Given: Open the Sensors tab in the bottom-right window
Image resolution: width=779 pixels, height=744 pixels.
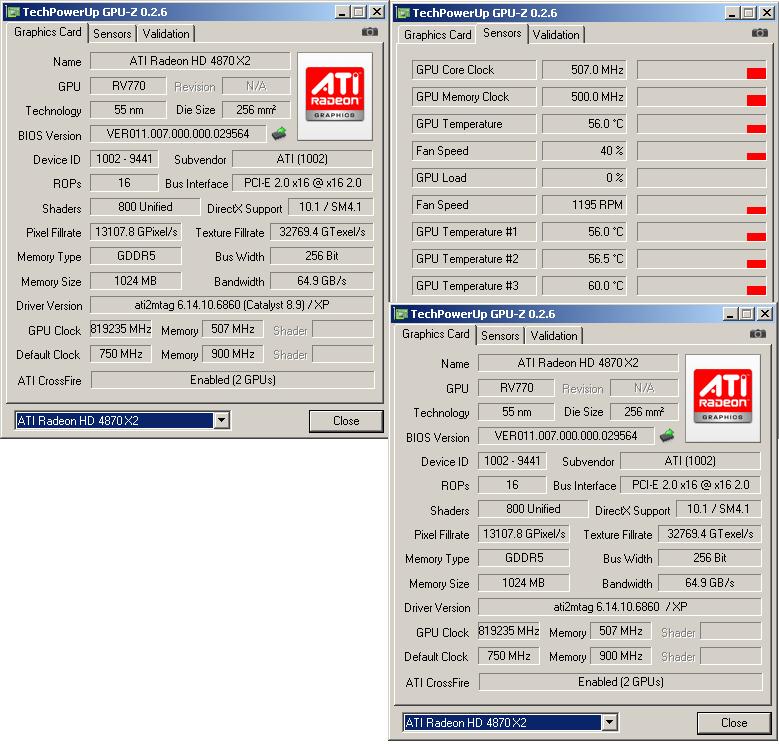Looking at the screenshot, I should click(500, 336).
